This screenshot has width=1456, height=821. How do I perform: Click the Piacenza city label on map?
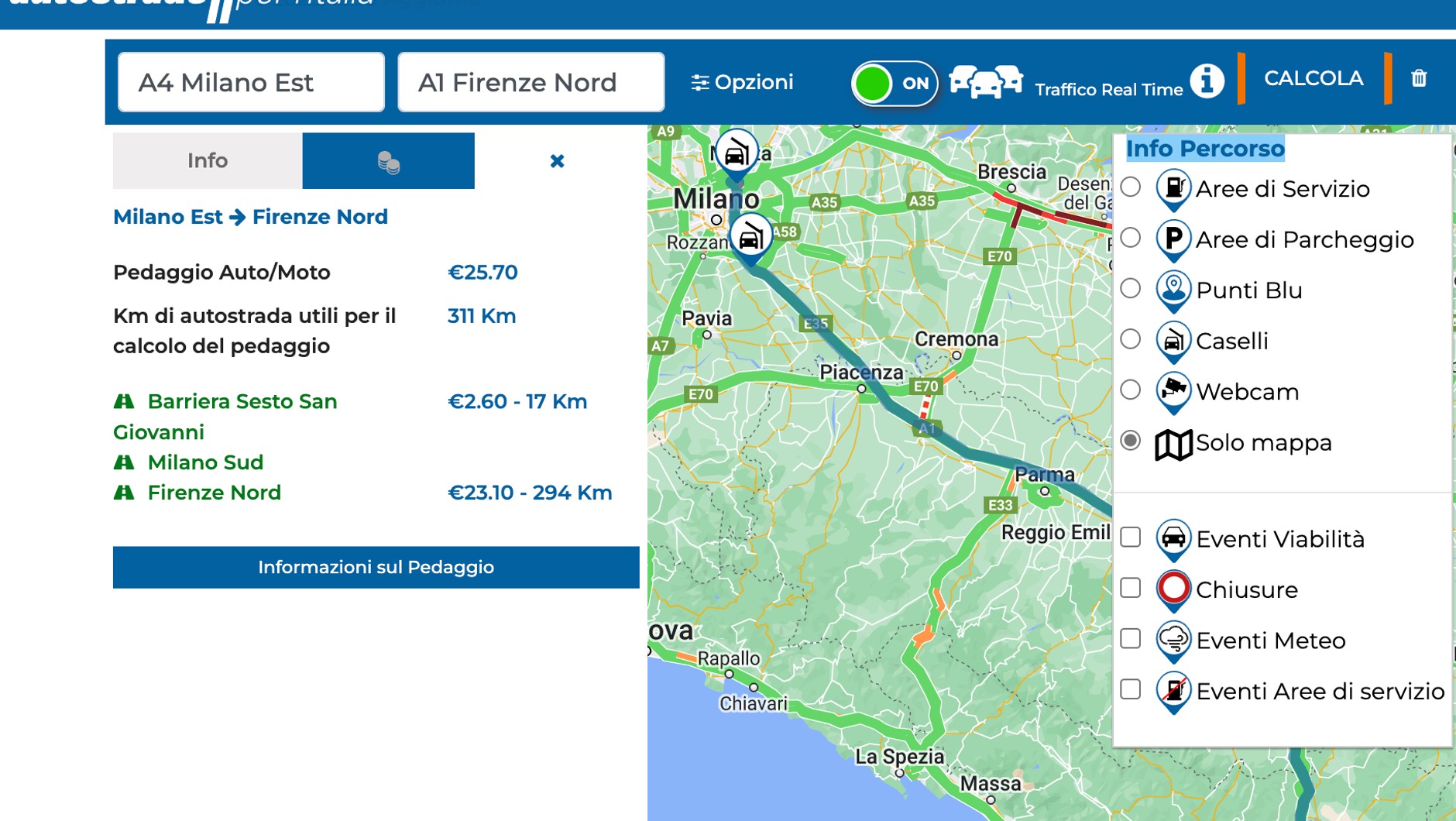click(x=861, y=373)
